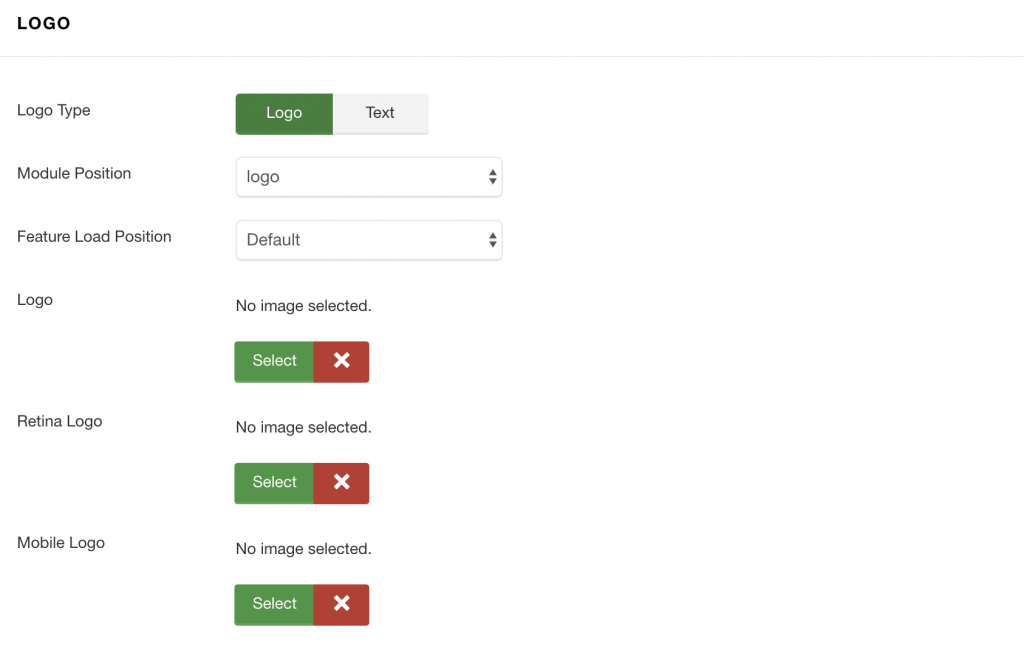This screenshot has height=650, width=1024.
Task: Click 'No image selected' text under Logo
Action: tap(302, 305)
